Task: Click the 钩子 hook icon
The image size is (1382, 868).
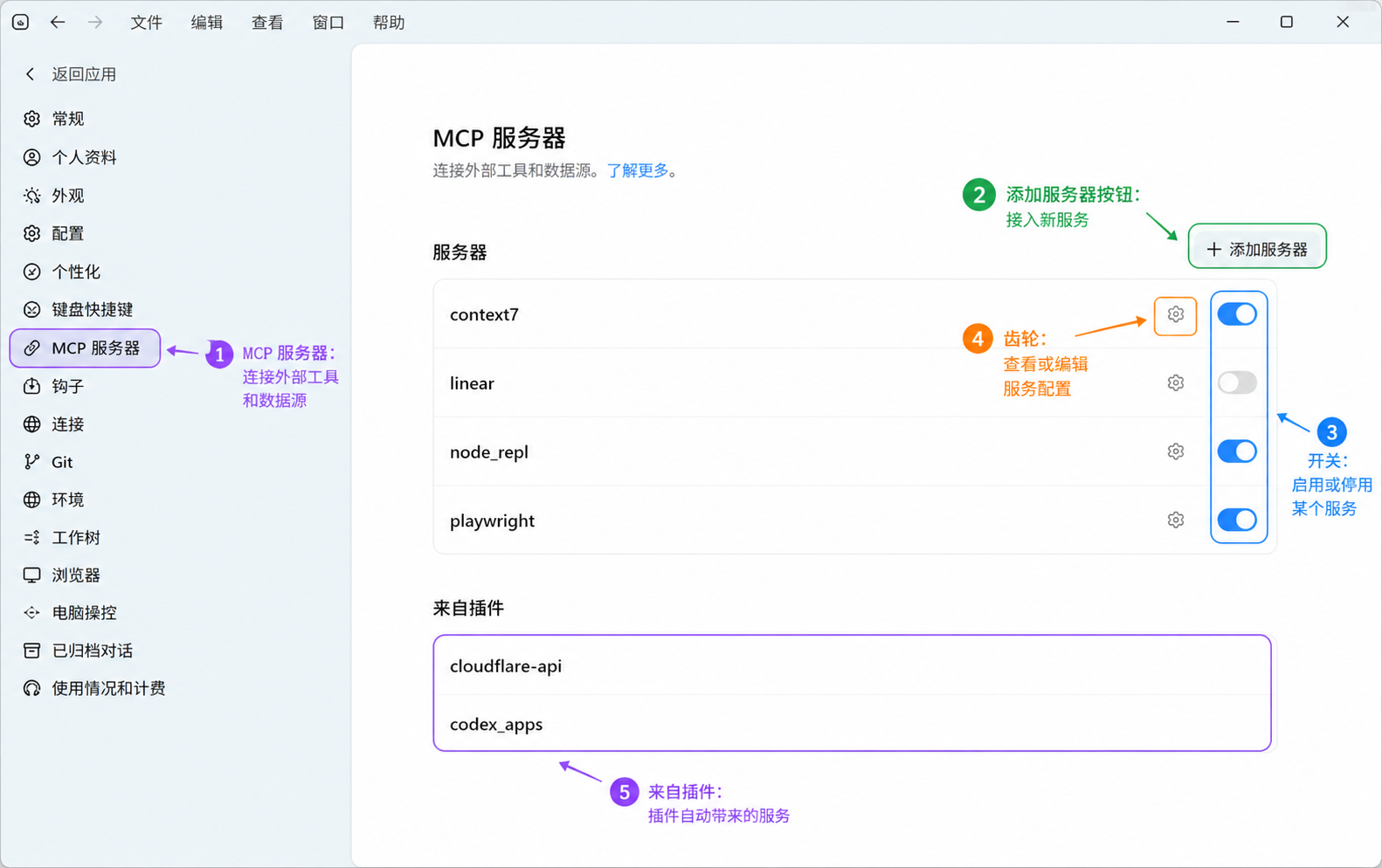Action: 31,386
